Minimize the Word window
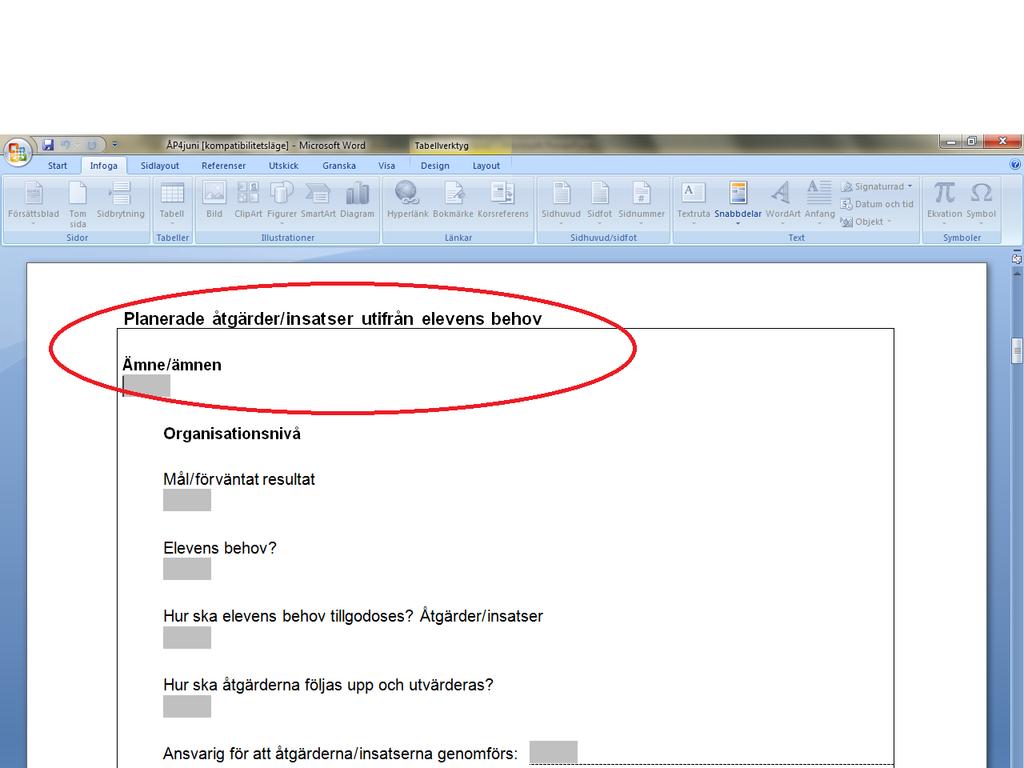 951,141
